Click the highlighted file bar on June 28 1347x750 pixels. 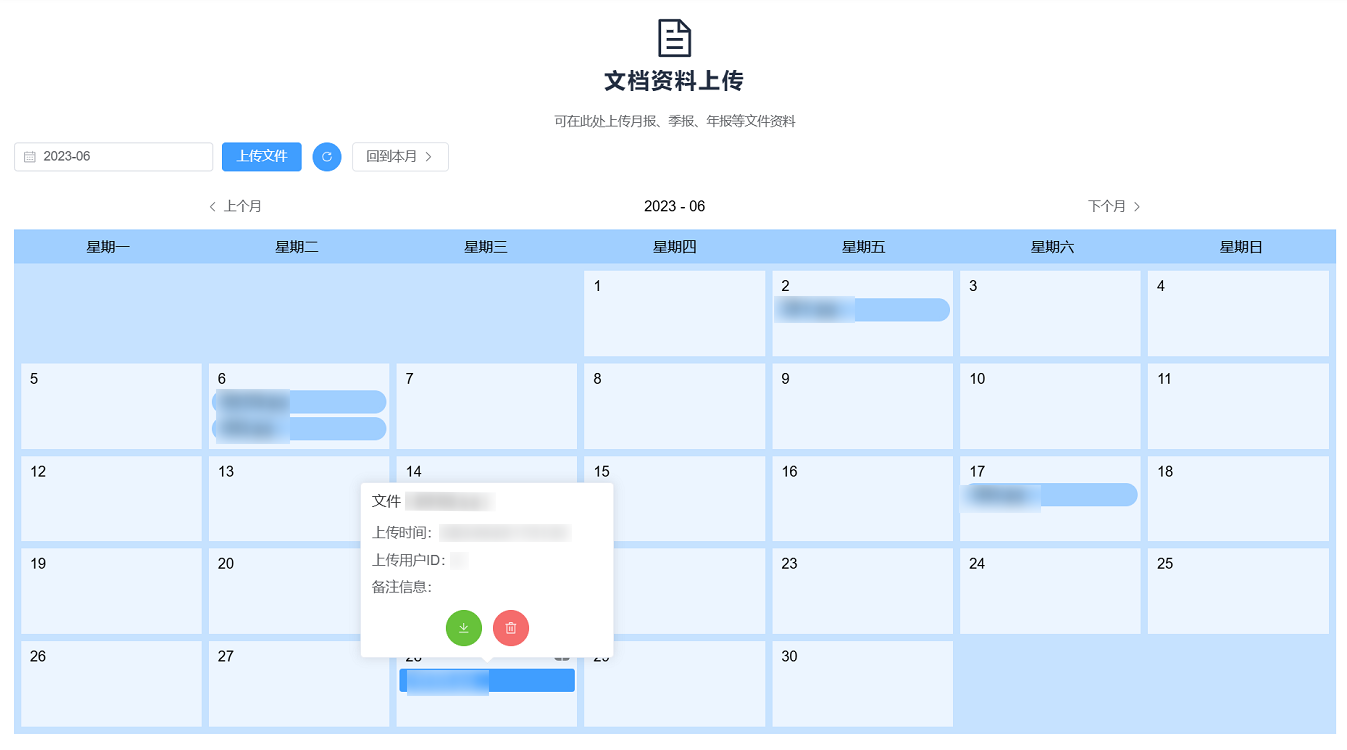(487, 680)
